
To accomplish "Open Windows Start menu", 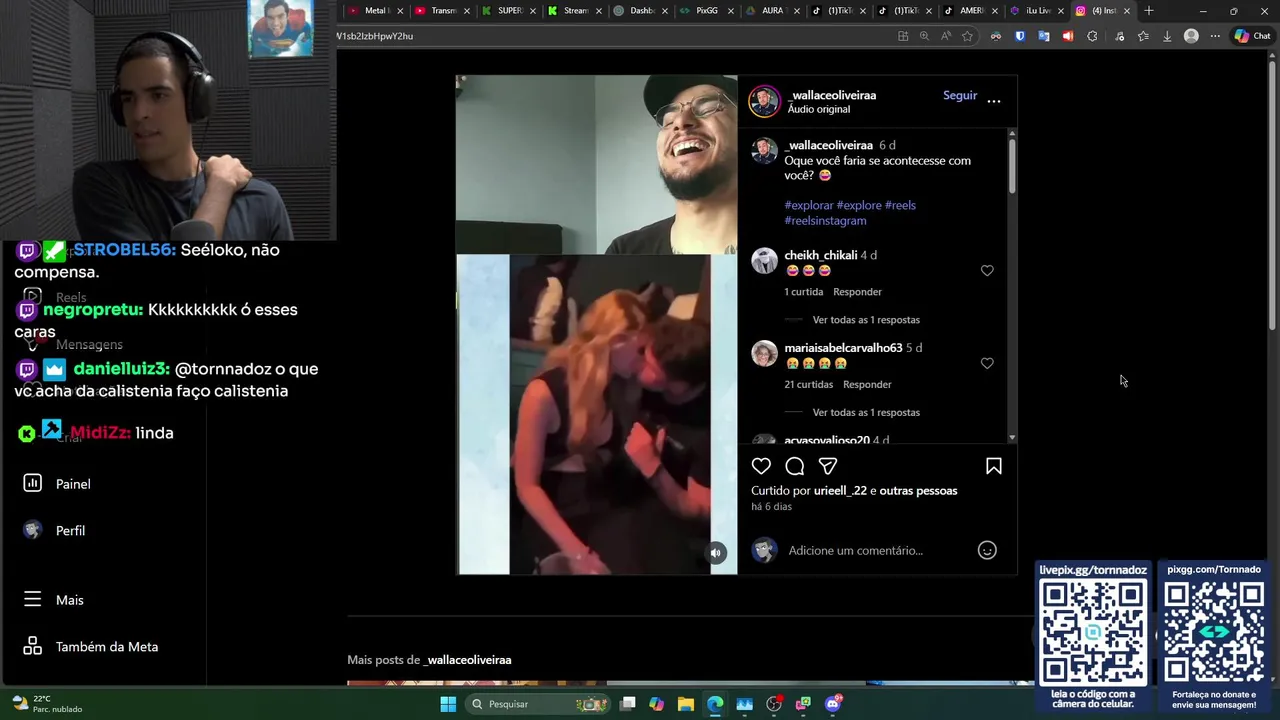I will click(x=448, y=704).
